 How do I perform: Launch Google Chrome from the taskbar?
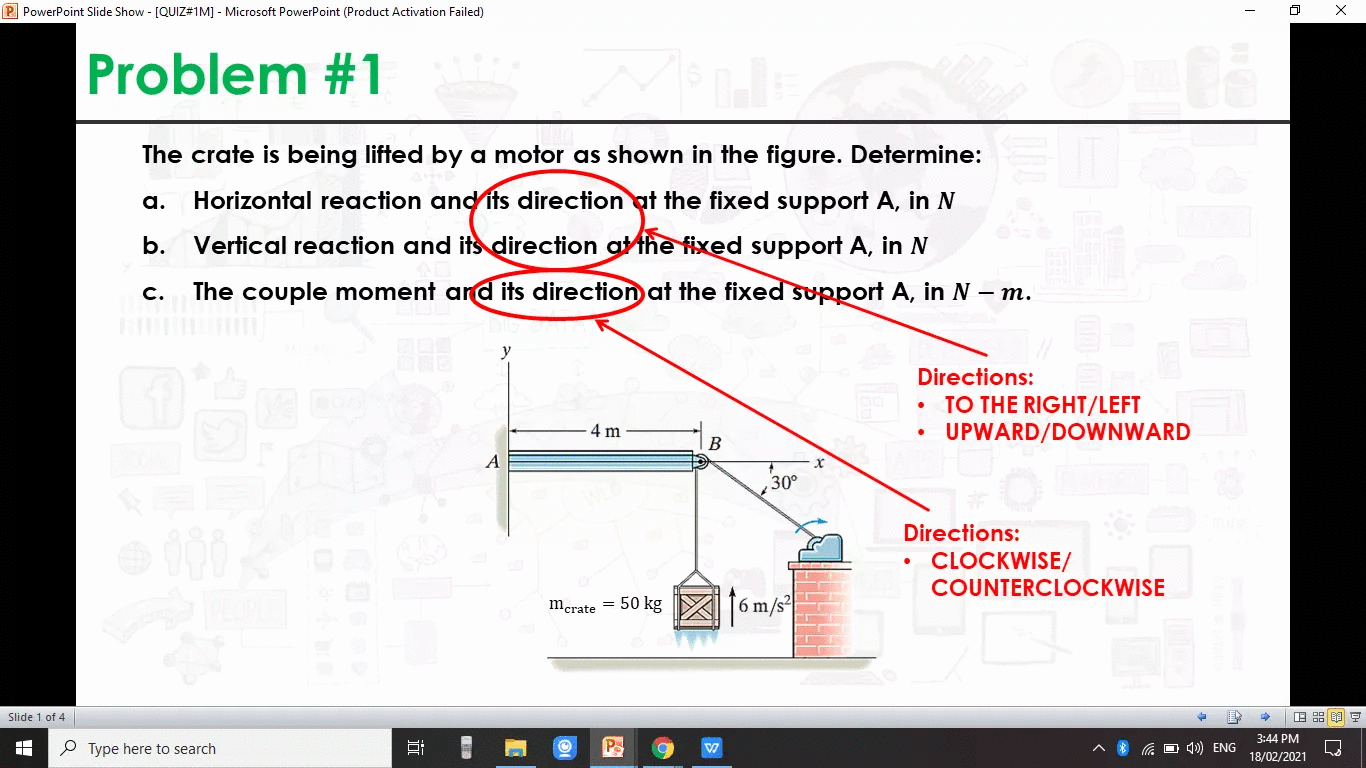pyautogui.click(x=662, y=747)
